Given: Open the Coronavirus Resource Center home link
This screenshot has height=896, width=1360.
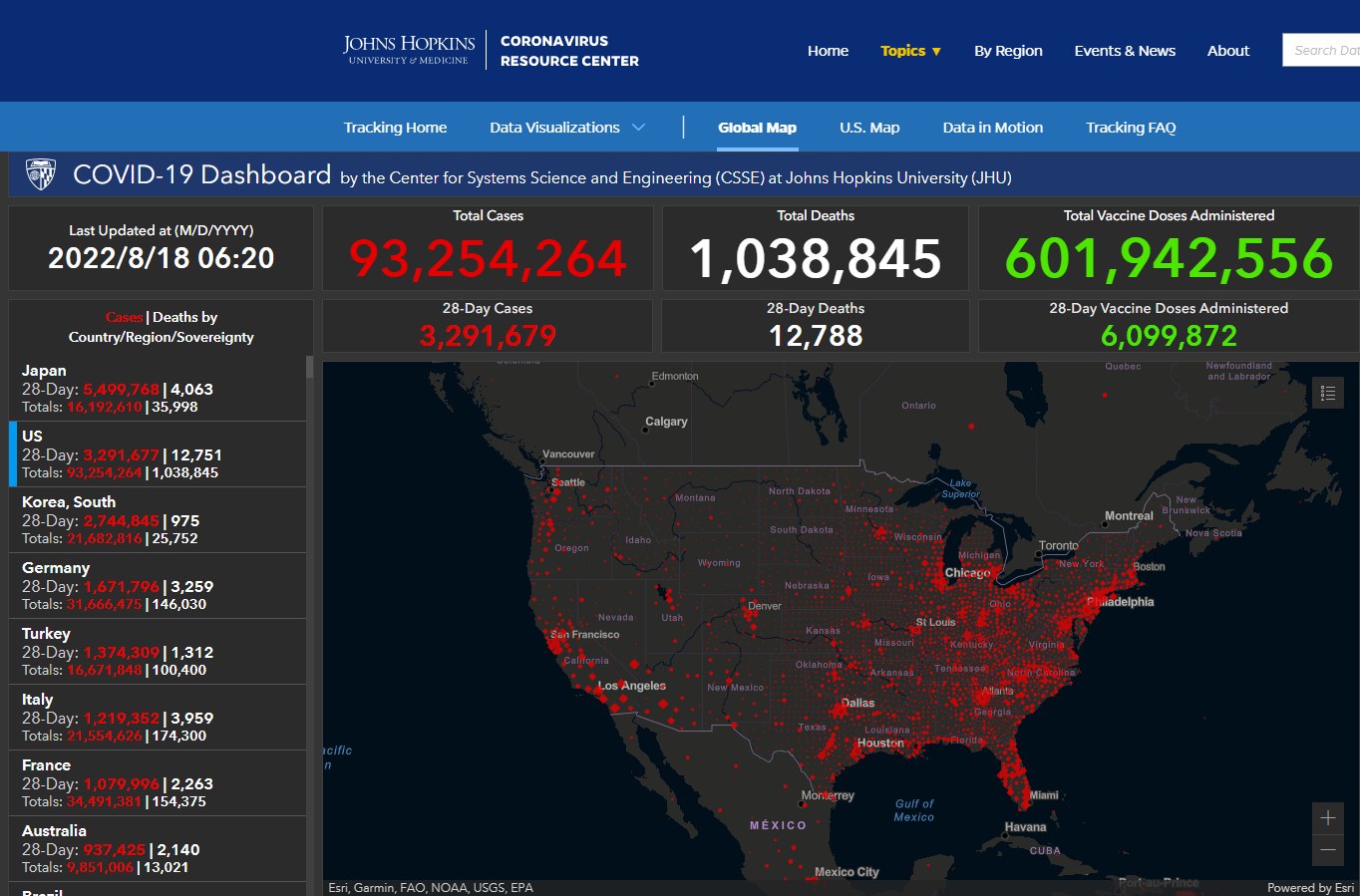Looking at the screenshot, I should (x=569, y=51).
